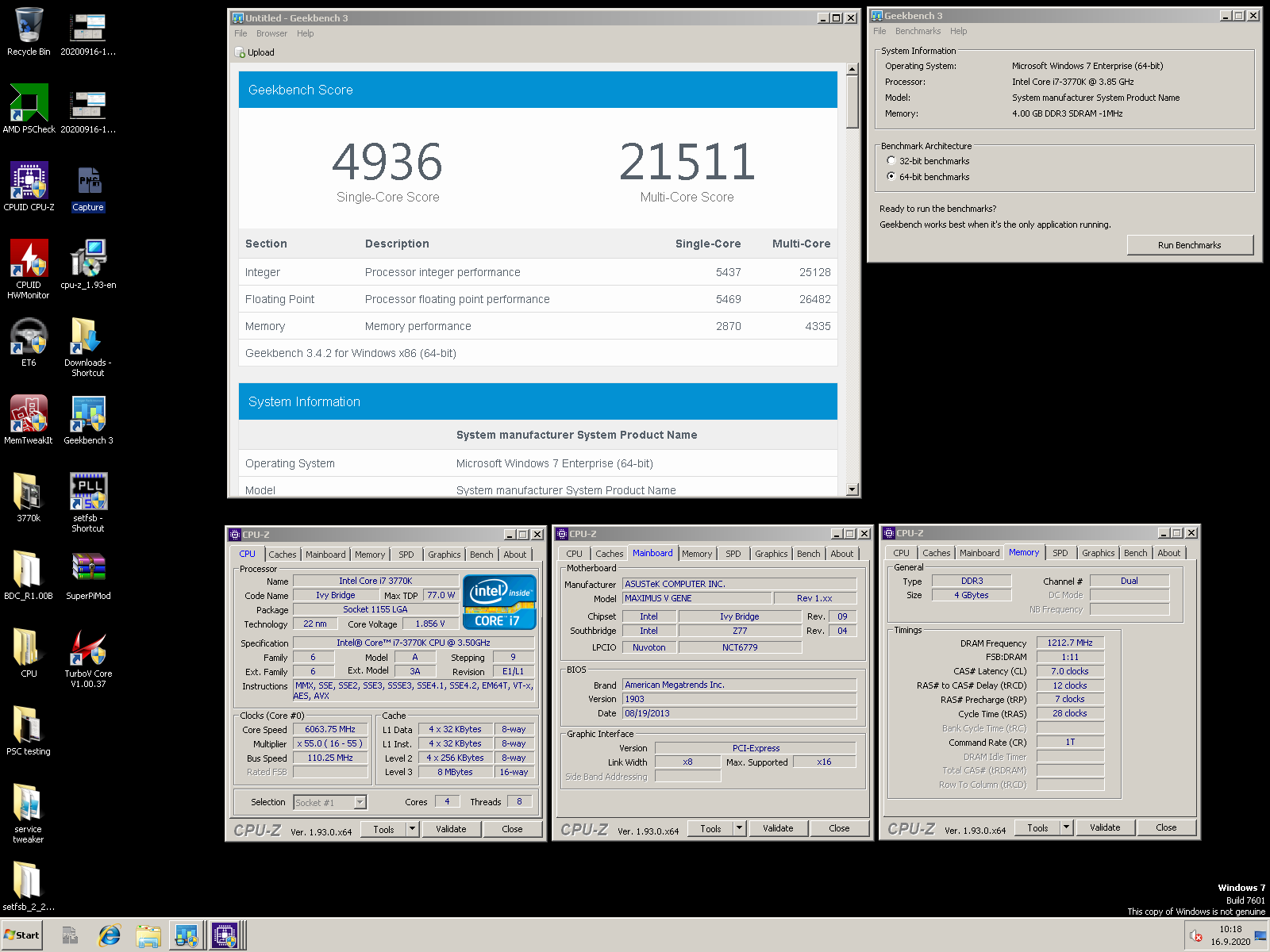Click the Geekbench results vertical scrollbar thumb
1270x952 pixels.
click(x=852, y=102)
